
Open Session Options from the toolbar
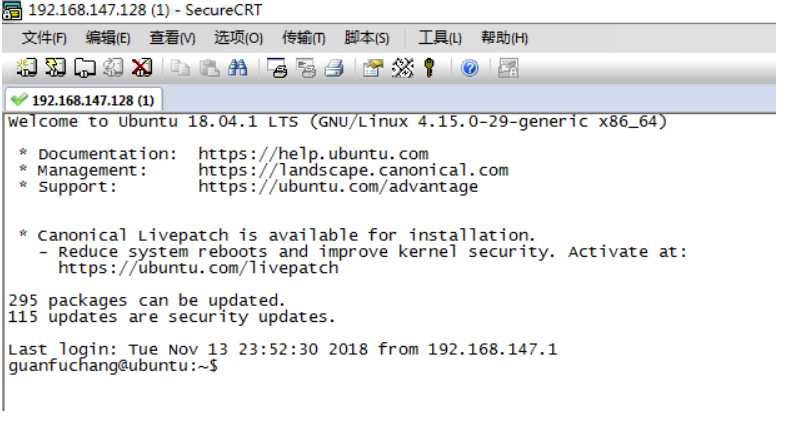373,69
